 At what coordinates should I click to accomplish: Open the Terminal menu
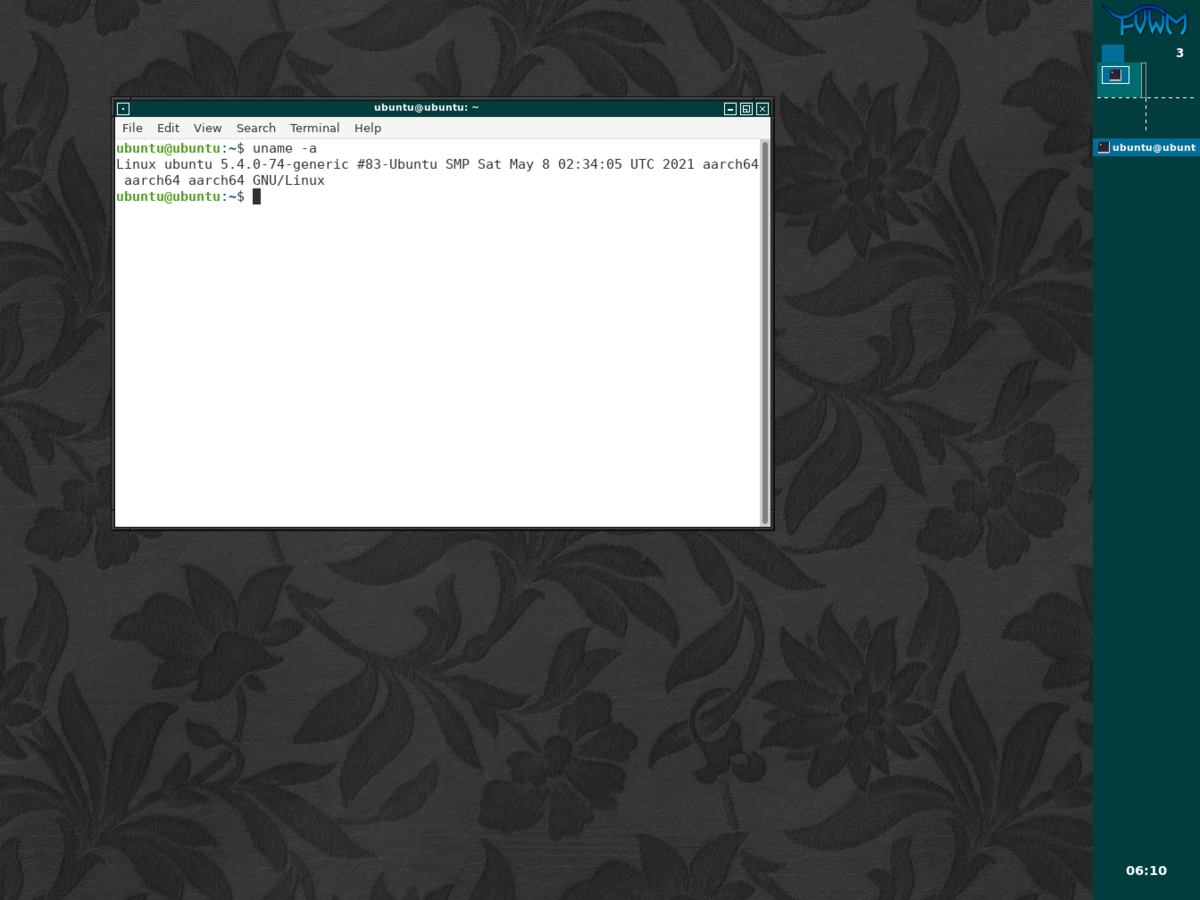coord(314,128)
